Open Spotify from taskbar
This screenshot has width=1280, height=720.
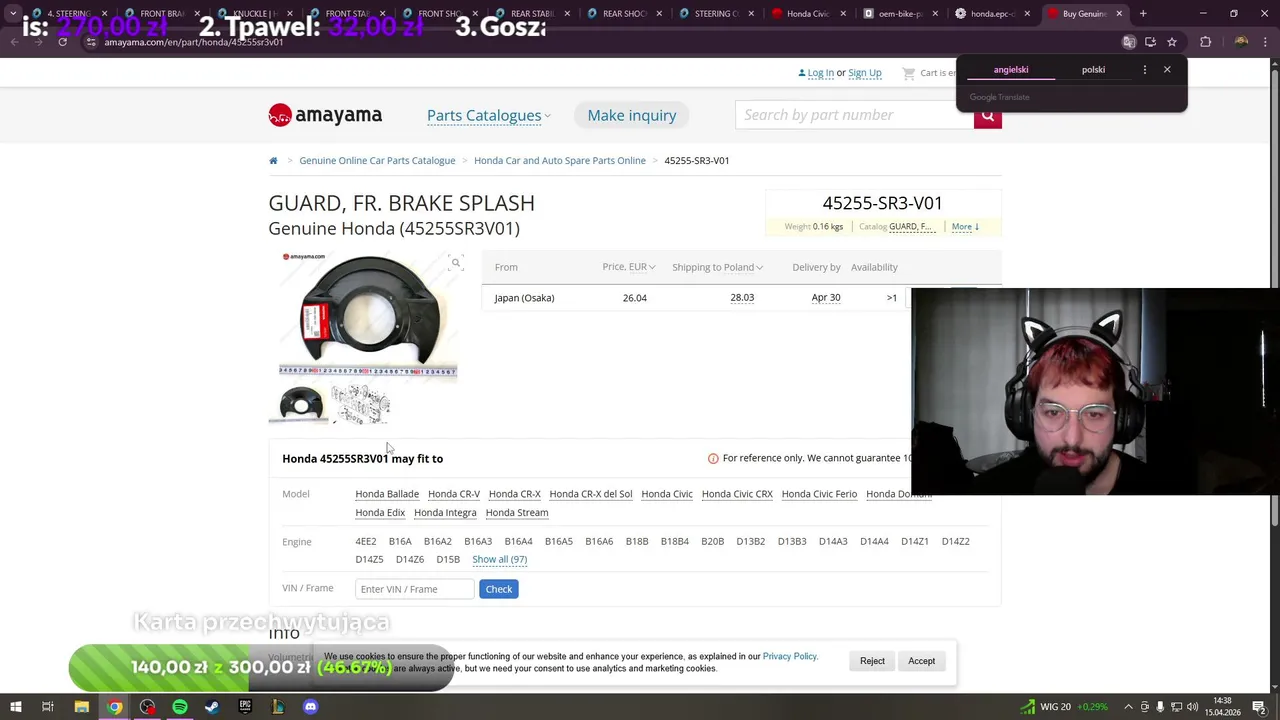[x=180, y=707]
